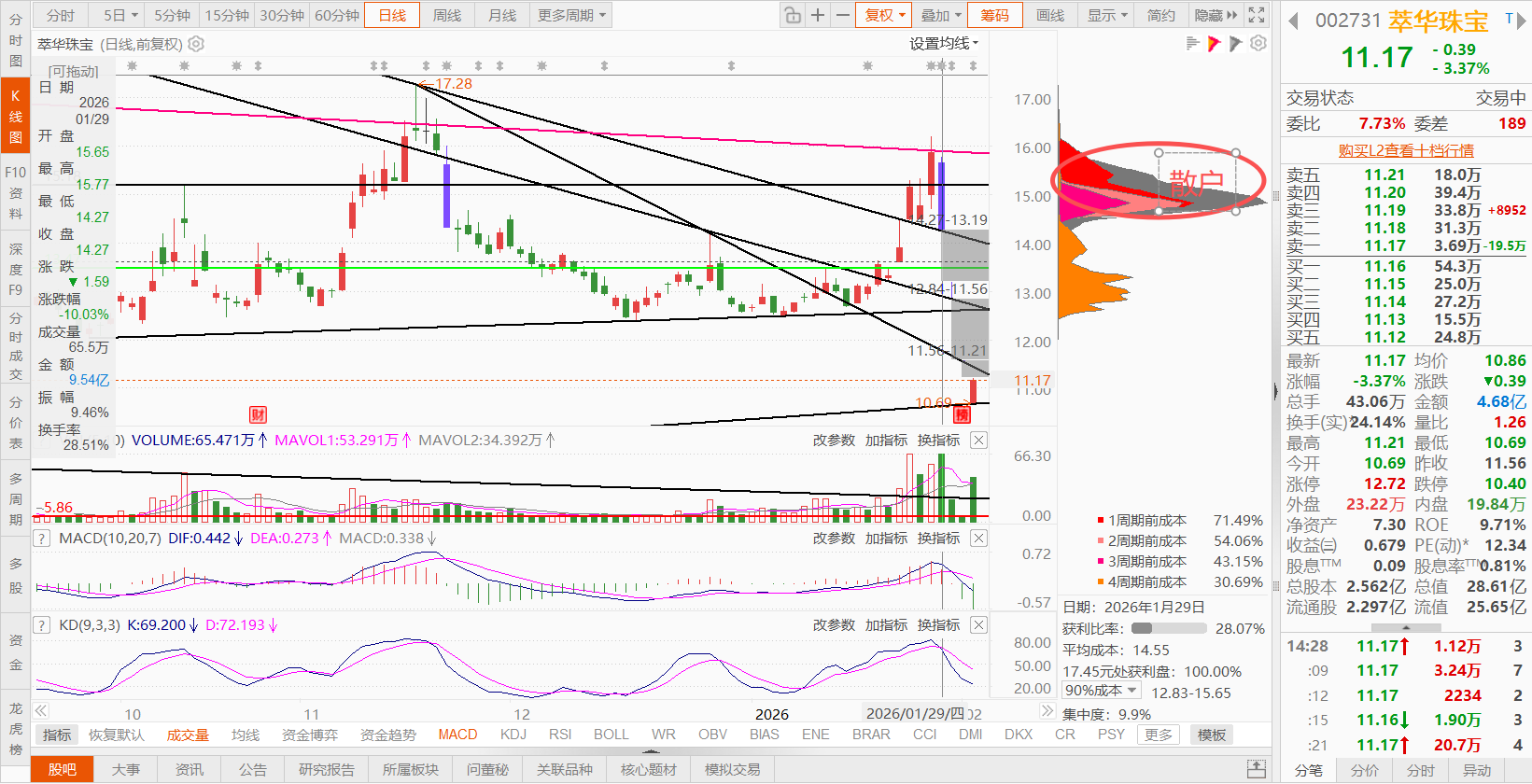
Task: Select the gray flame chip distribution icon
Action: (x=1236, y=44)
